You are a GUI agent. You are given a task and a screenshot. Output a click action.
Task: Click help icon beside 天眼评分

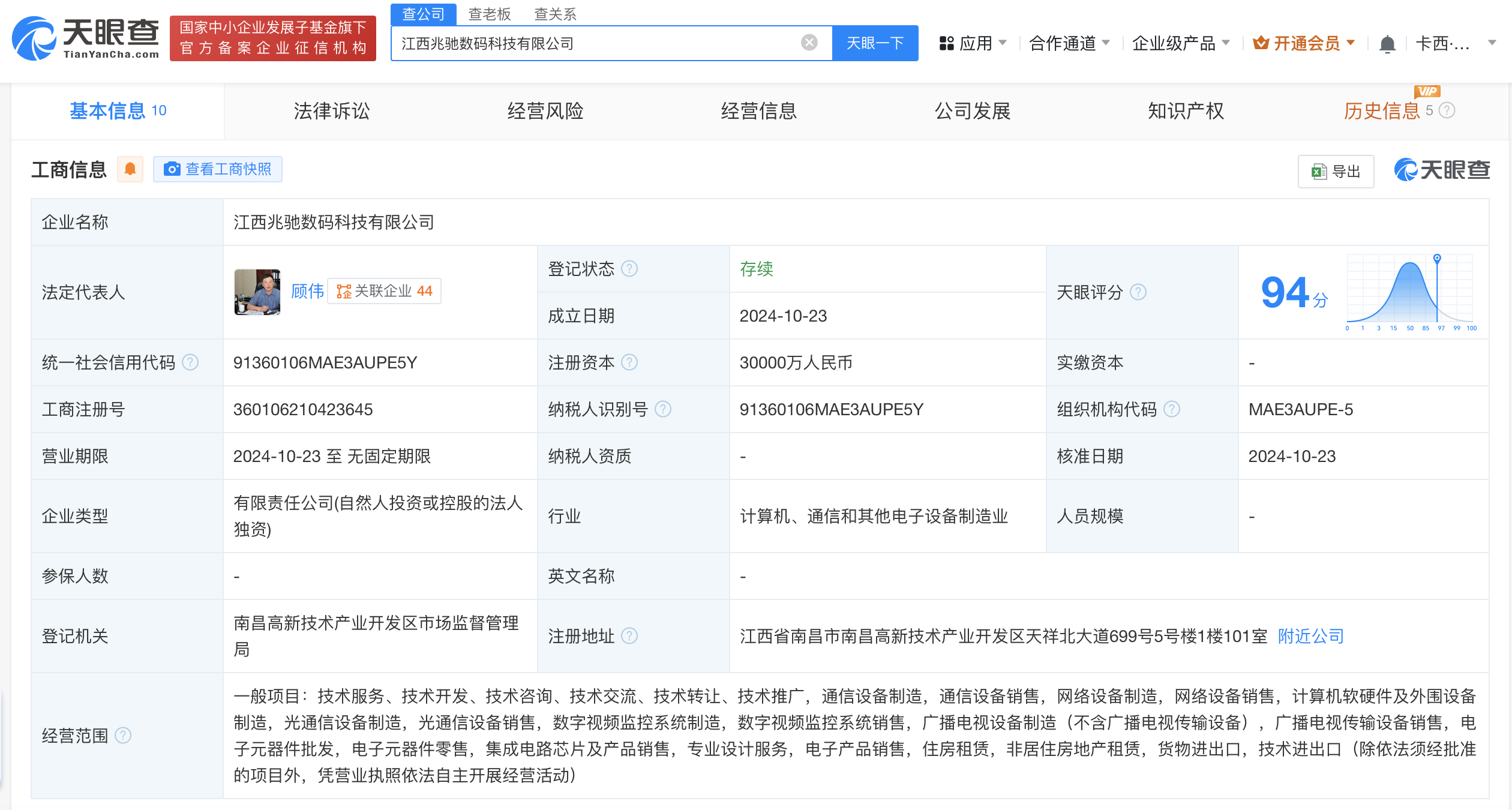coord(1138,292)
